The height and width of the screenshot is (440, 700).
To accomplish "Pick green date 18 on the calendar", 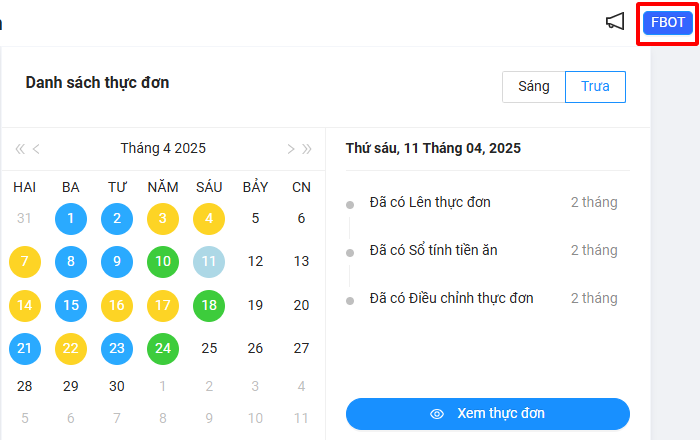I will coord(209,305).
